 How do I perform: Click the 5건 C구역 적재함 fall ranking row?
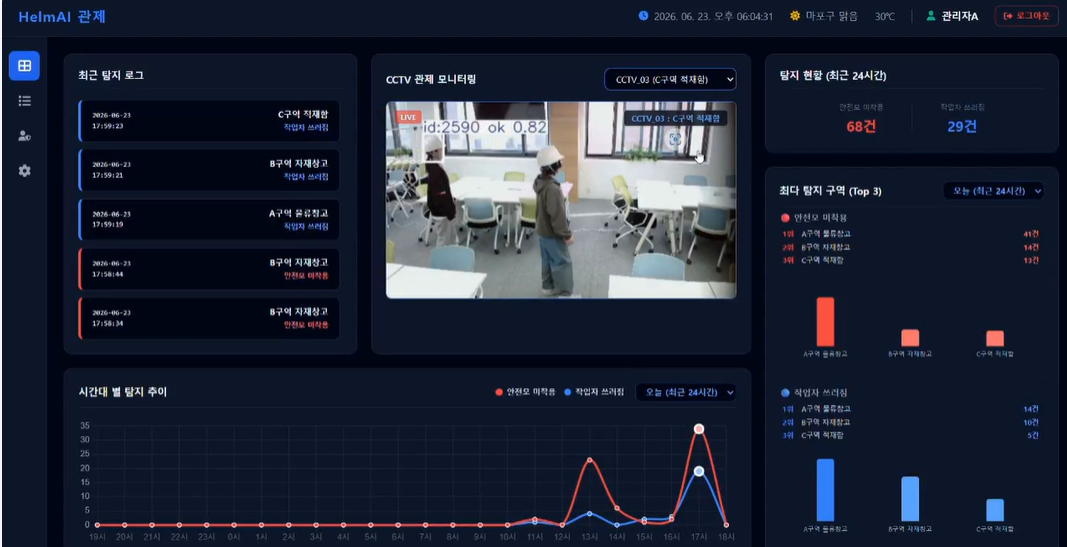click(910, 435)
